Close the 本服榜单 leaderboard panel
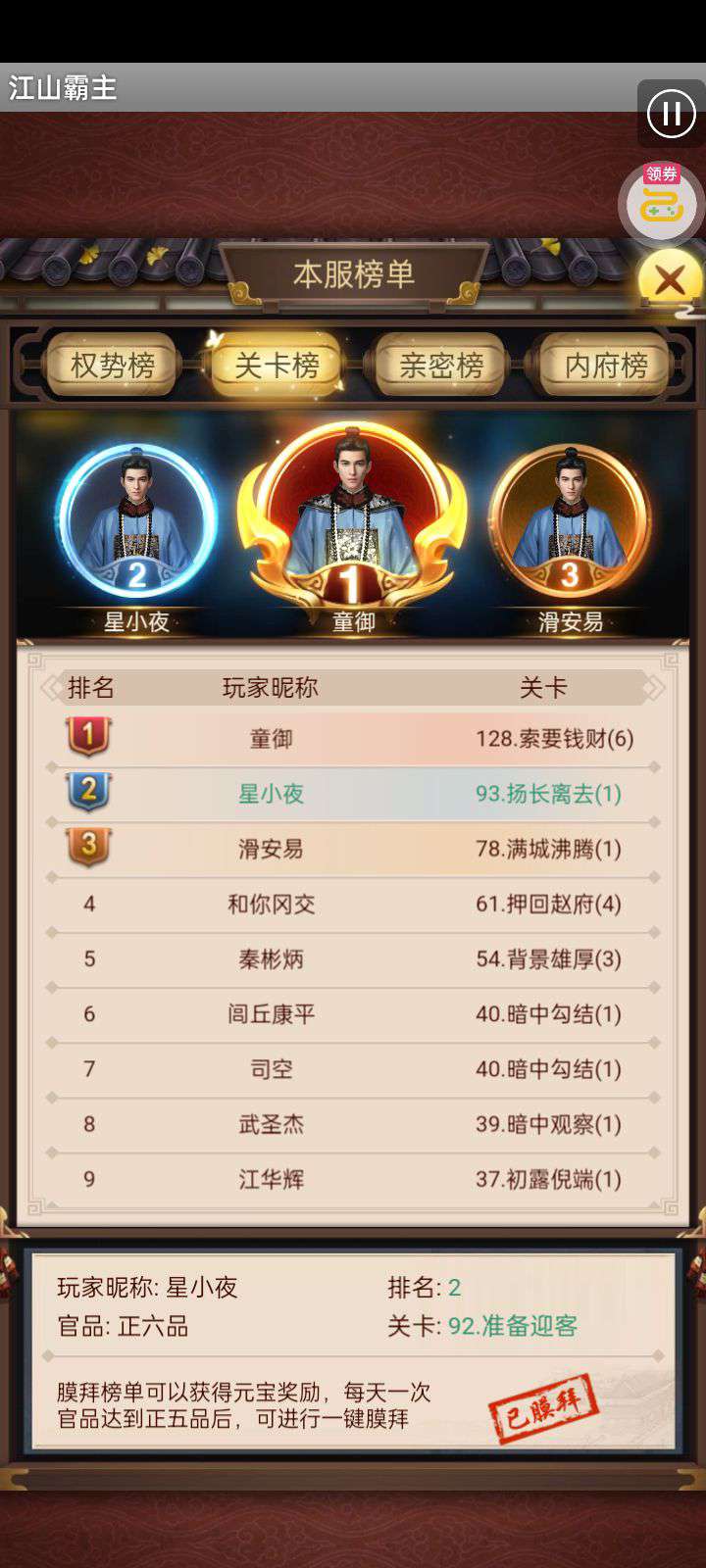The width and height of the screenshot is (706, 1568). click(671, 281)
